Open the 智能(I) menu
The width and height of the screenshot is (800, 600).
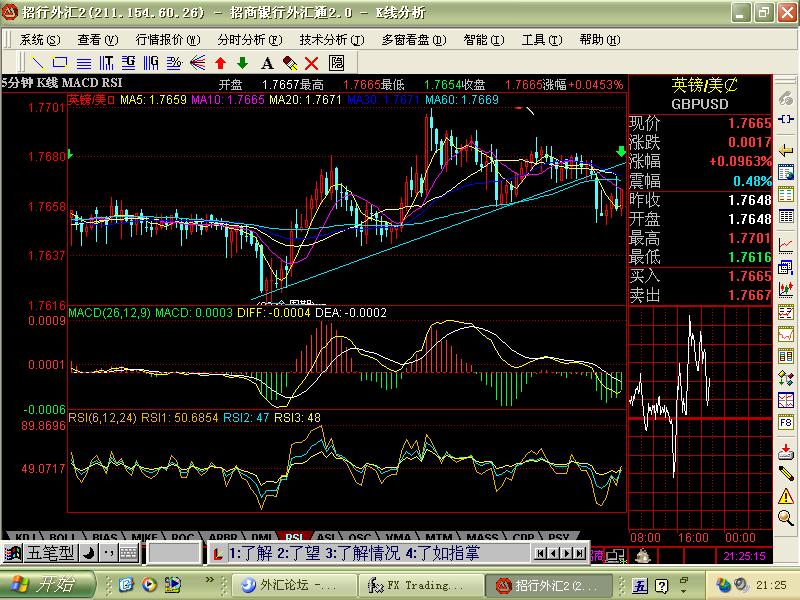(x=484, y=40)
